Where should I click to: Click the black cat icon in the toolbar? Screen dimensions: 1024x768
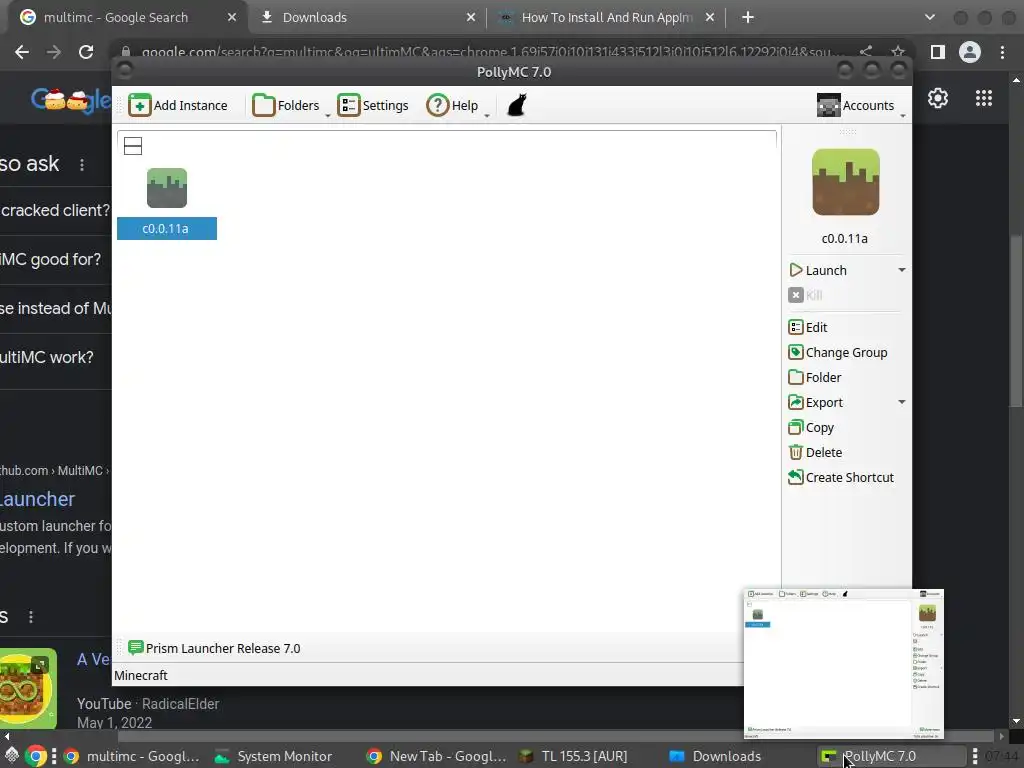click(517, 105)
